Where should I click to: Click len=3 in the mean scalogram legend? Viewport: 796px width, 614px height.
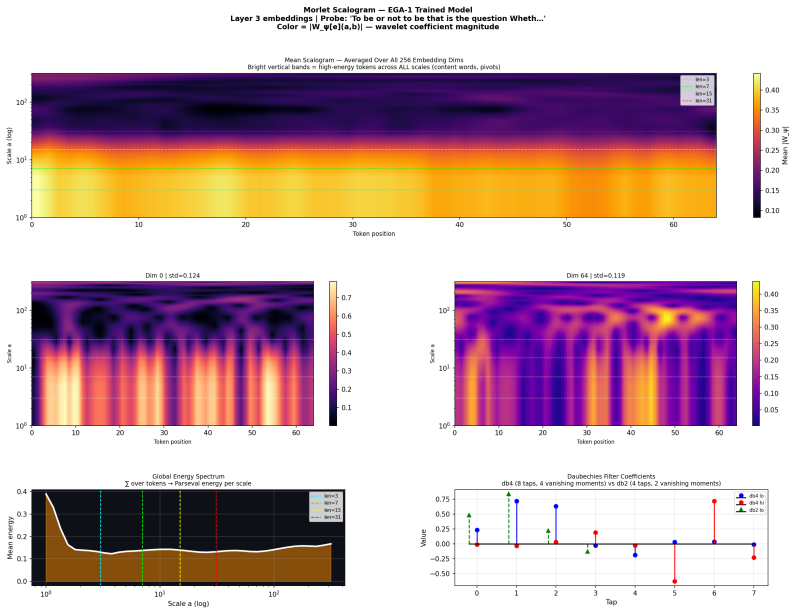697,79
